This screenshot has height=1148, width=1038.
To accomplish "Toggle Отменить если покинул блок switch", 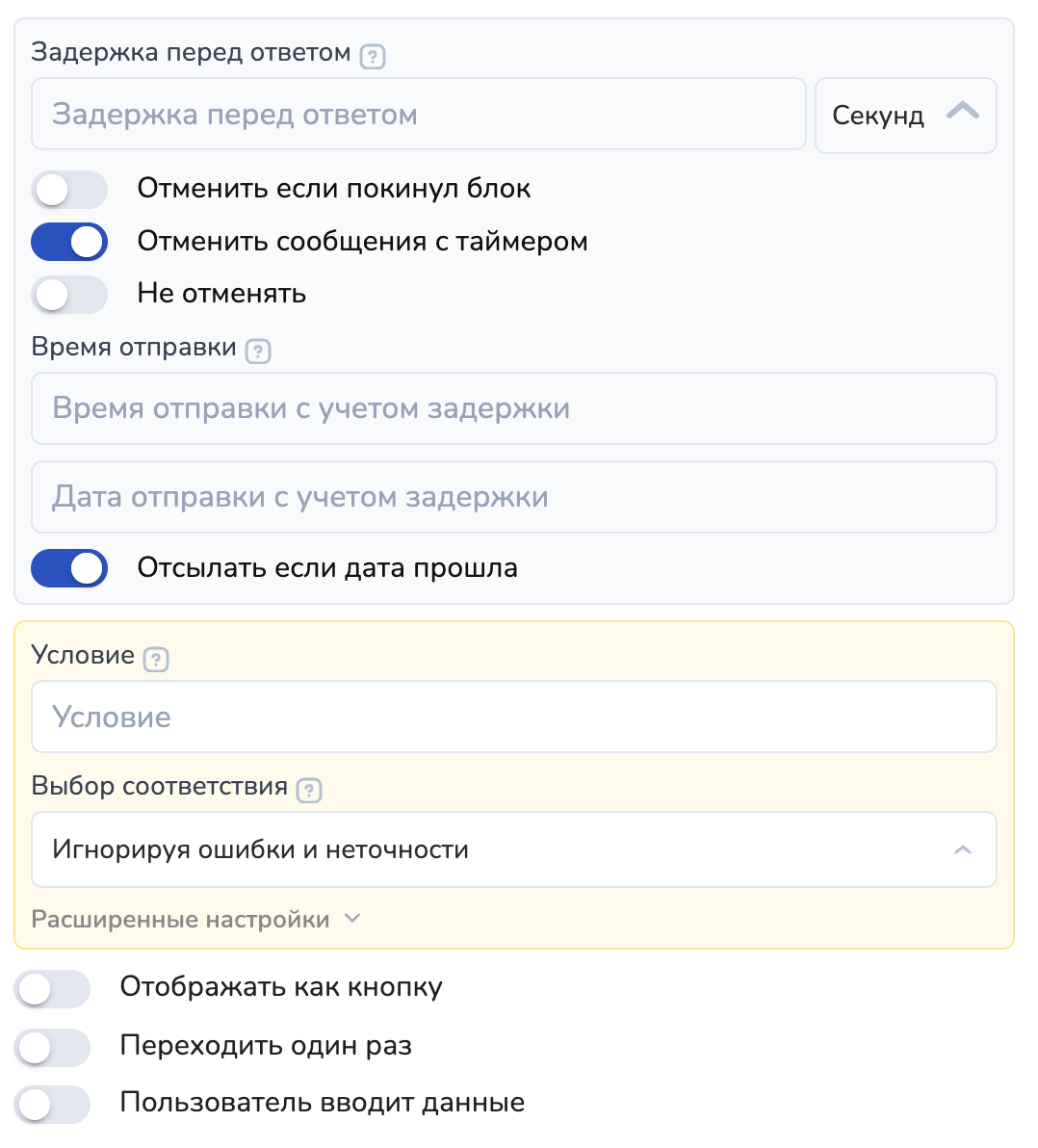I will point(69,190).
